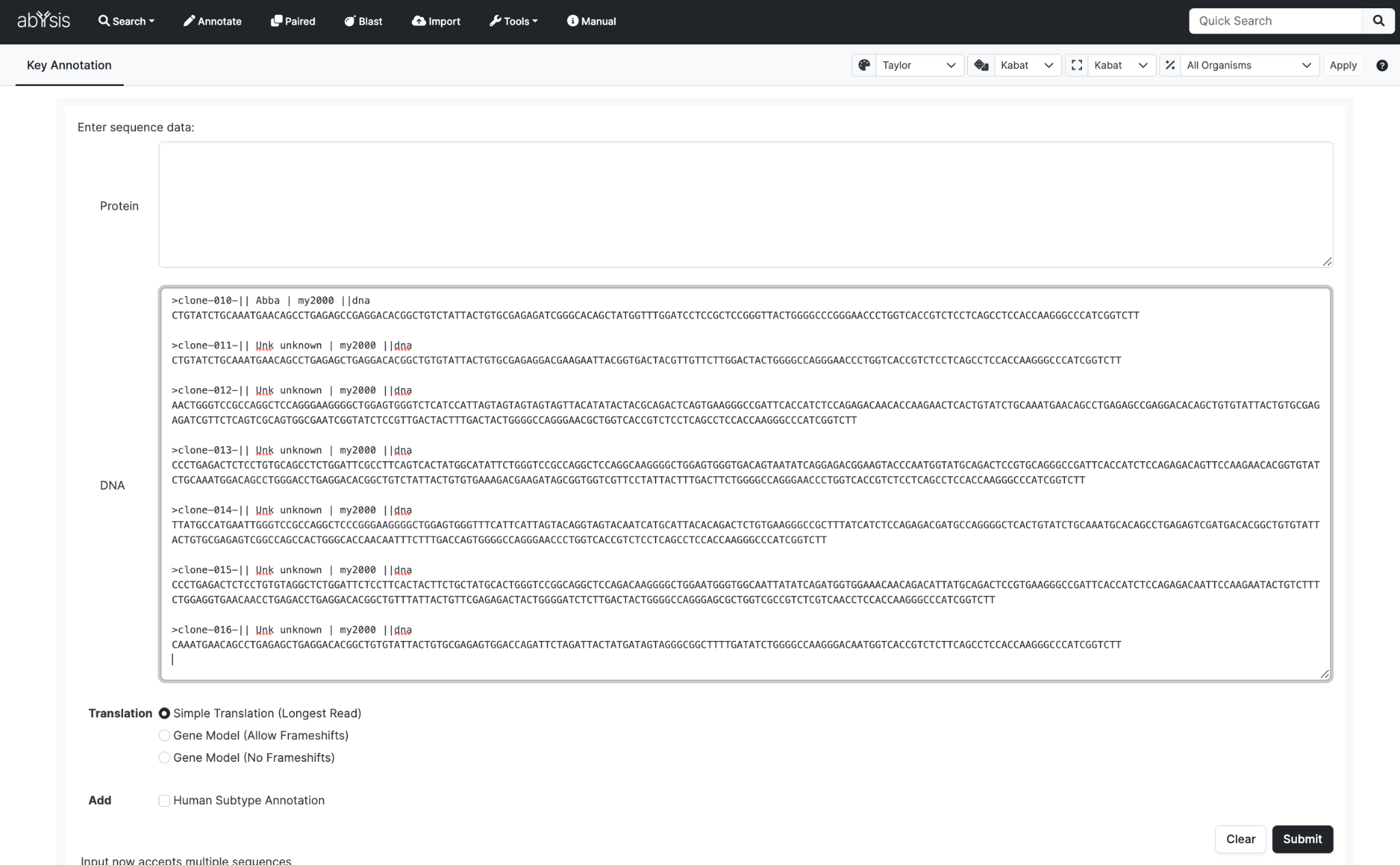1400x865 pixels.
Task: Click the Quick Search magnifier button
Action: pos(1379,21)
